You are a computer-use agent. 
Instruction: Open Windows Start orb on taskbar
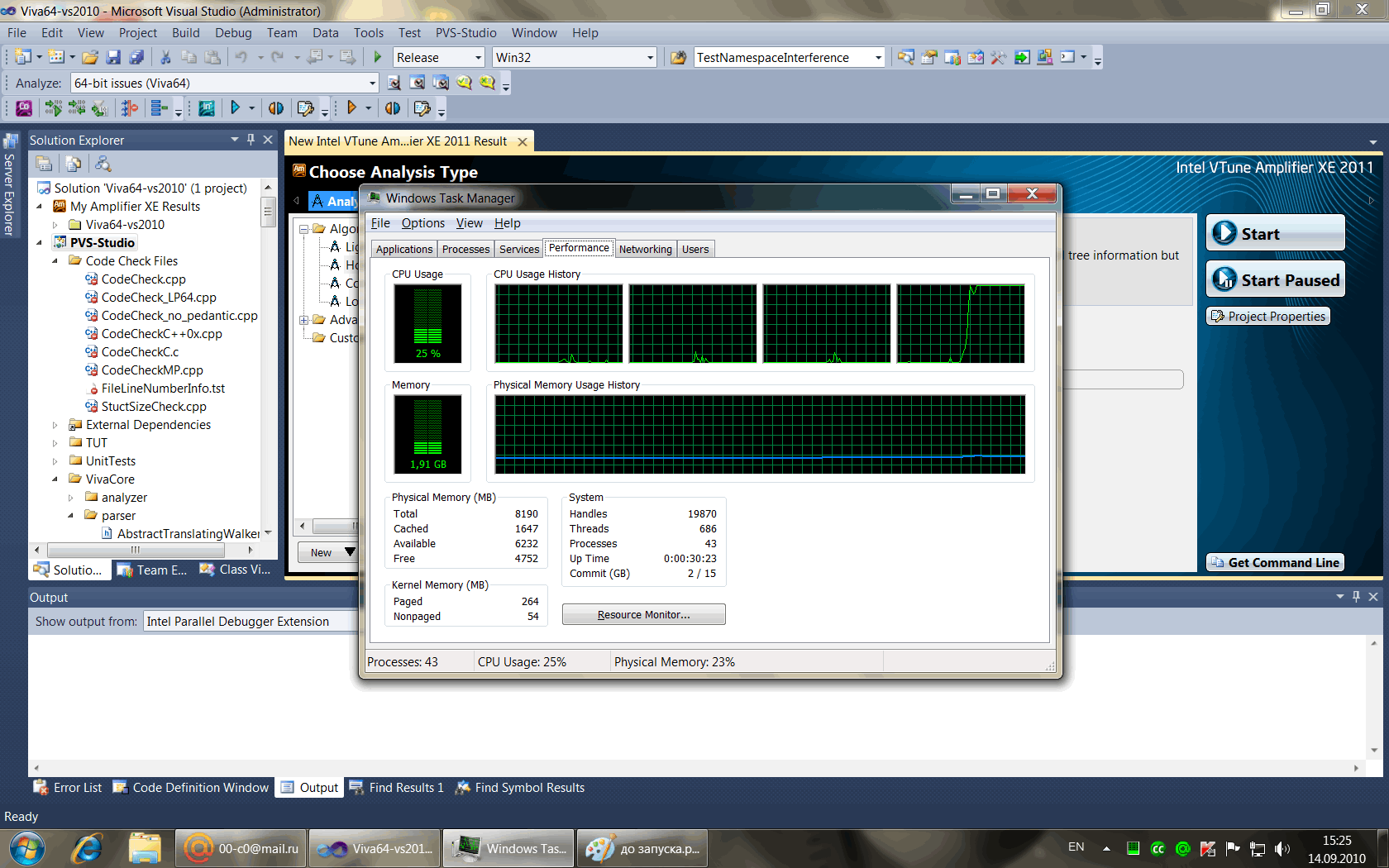pos(27,849)
